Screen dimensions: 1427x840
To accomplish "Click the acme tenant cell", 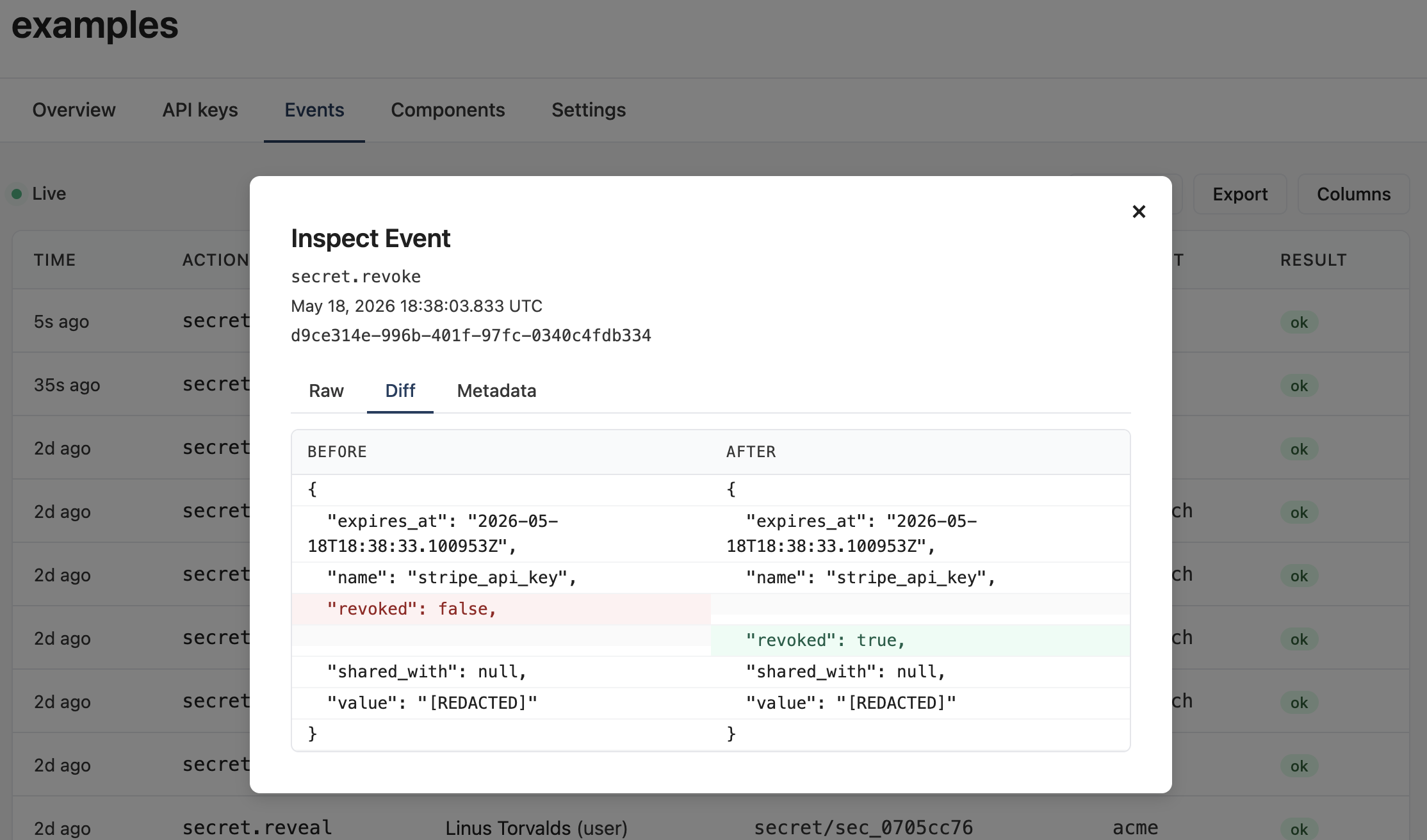I will point(1136,828).
